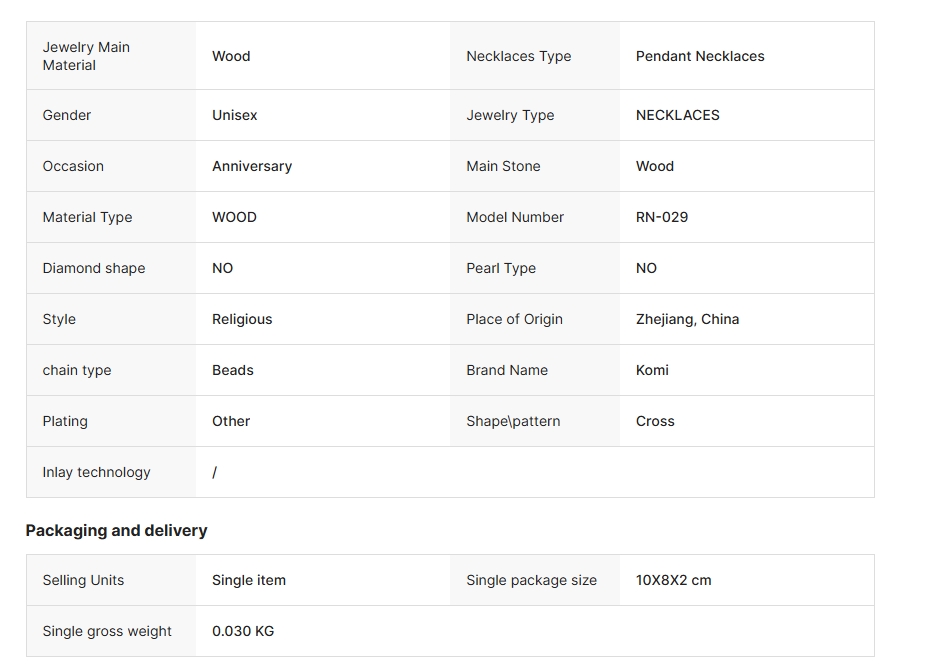Viewport: 935px width, 665px height.
Task: Click the Material Type label
Action: (87, 217)
